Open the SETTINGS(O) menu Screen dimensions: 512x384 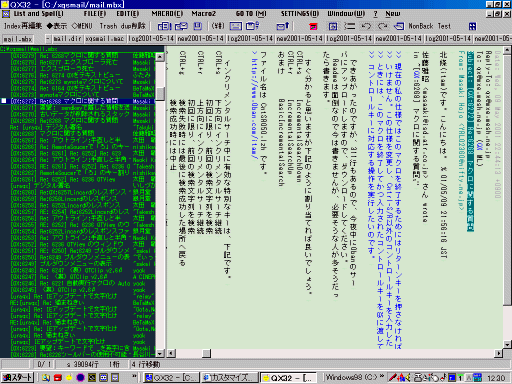click(300, 14)
